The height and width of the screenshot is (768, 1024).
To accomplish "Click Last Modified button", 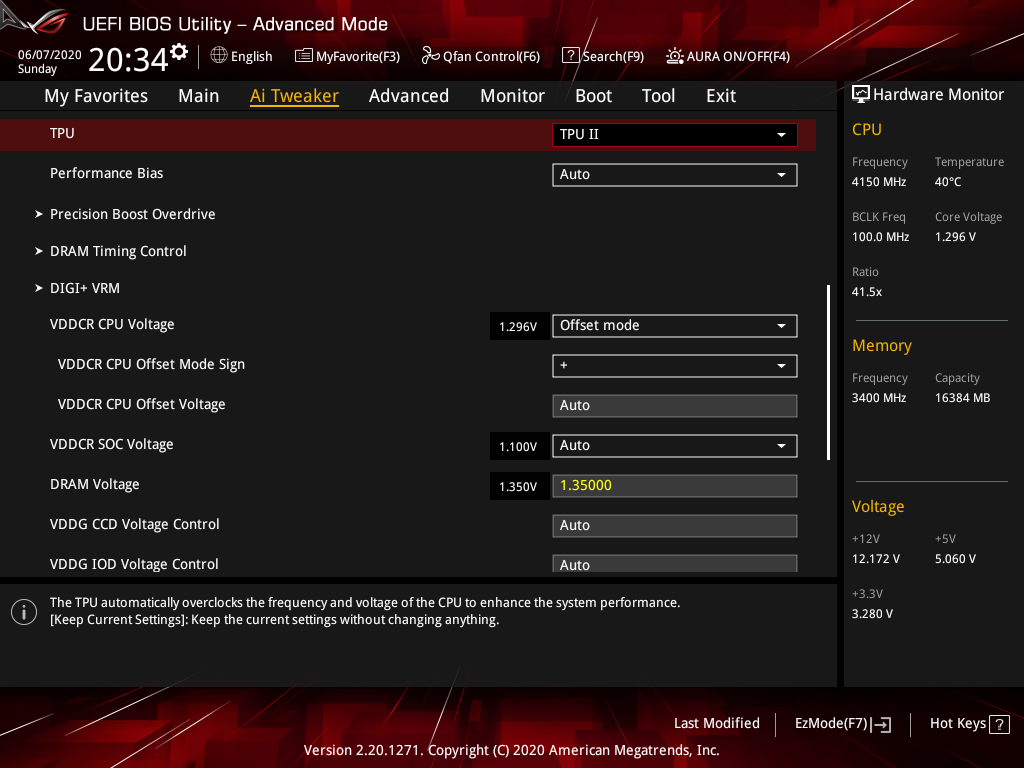I will point(716,723).
